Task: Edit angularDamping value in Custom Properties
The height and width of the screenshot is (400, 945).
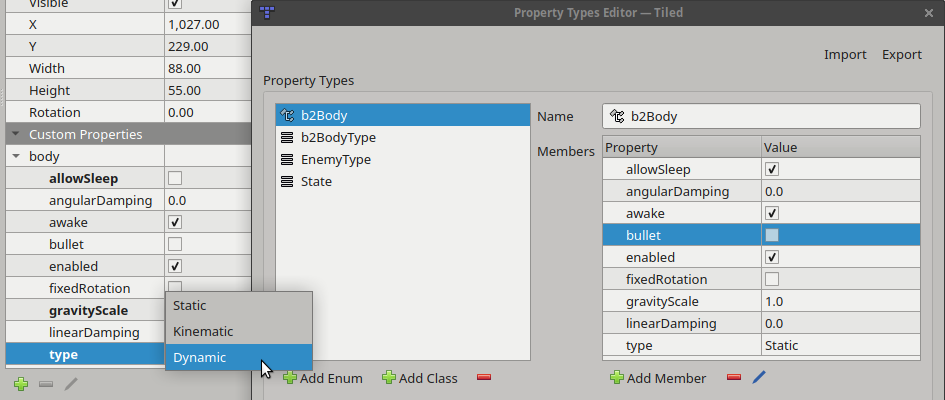Action: [207, 201]
